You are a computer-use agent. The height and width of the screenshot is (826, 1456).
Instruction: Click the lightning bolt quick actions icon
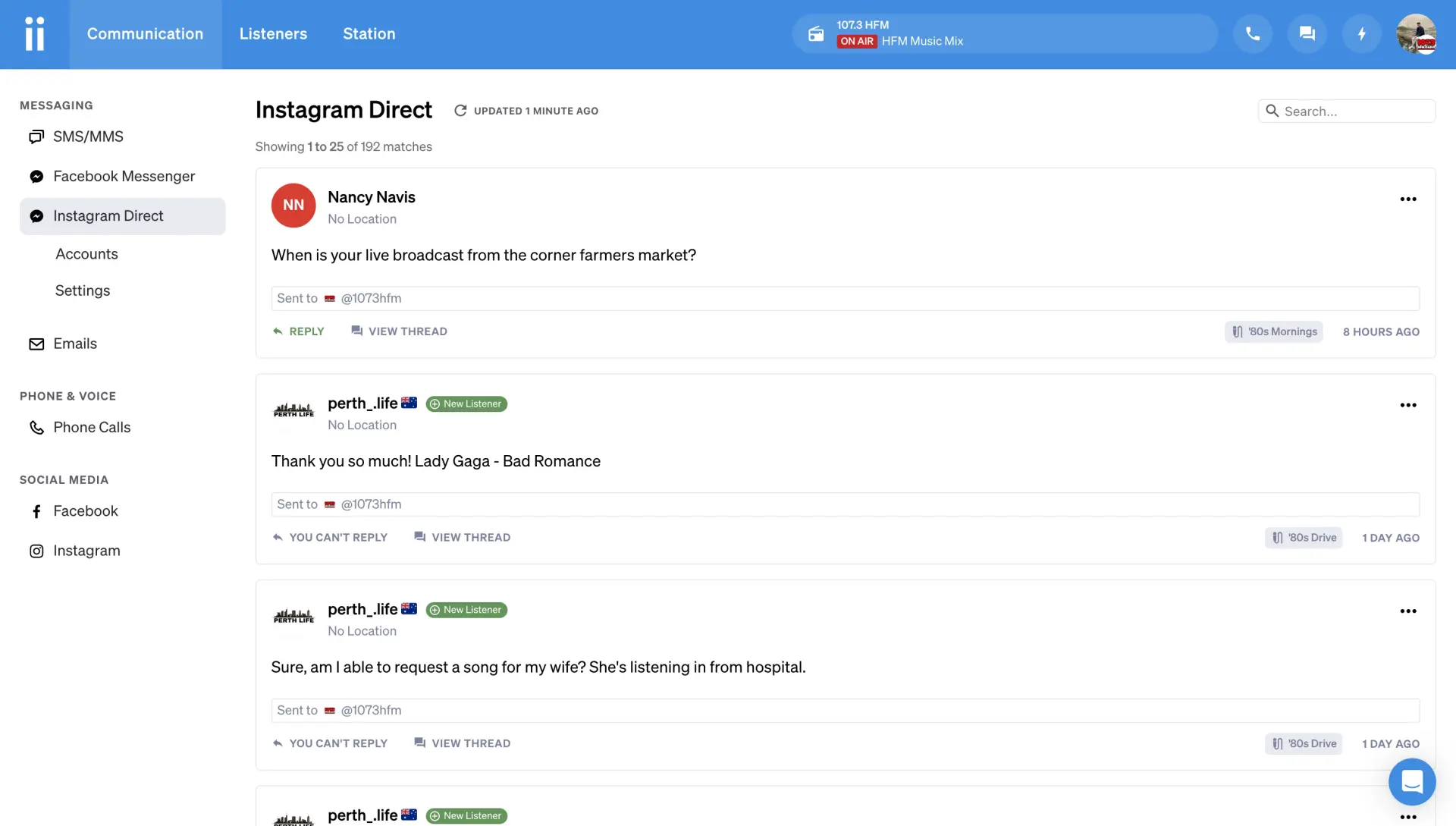coord(1361,33)
